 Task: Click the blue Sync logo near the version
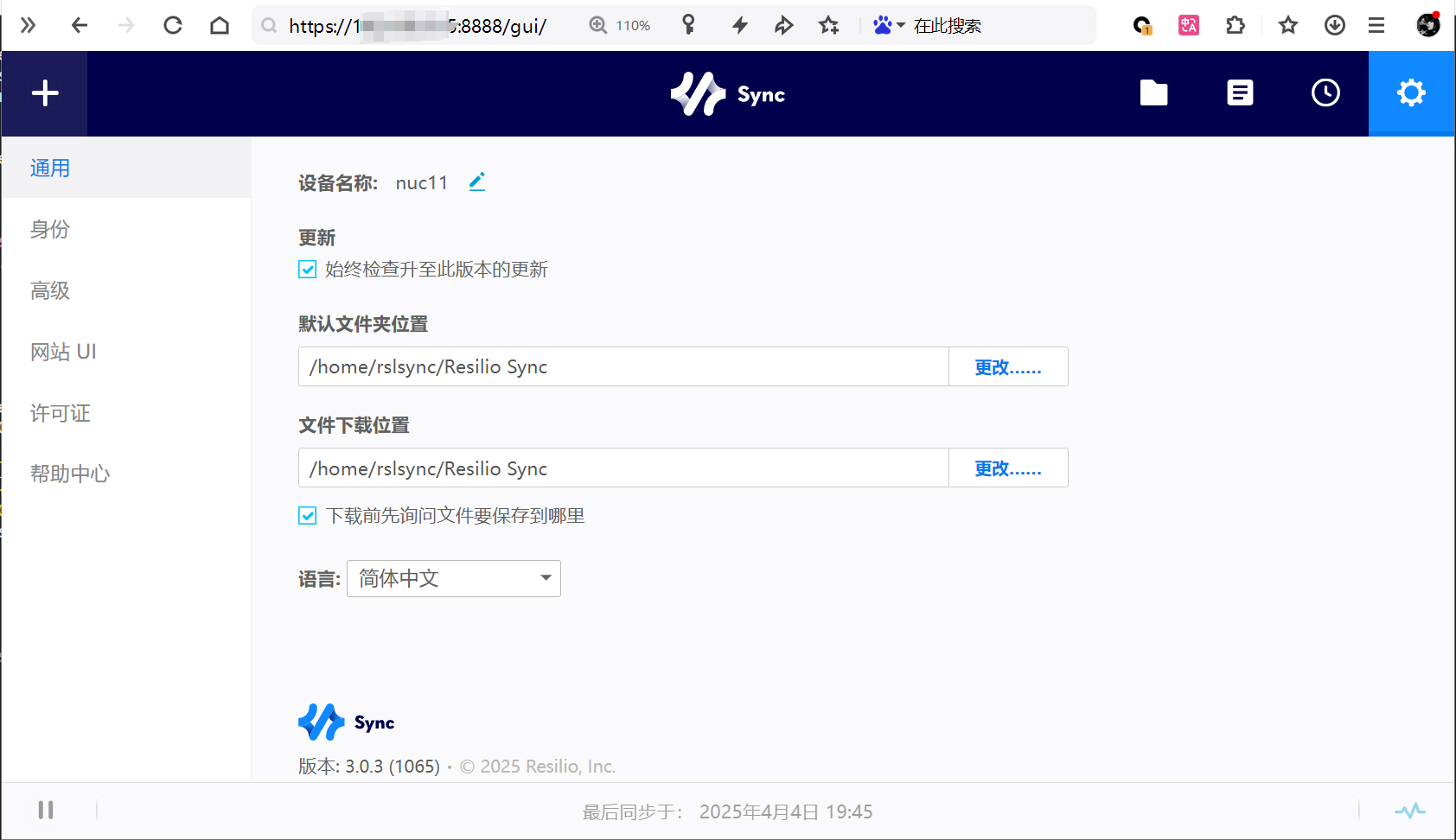pos(347,722)
